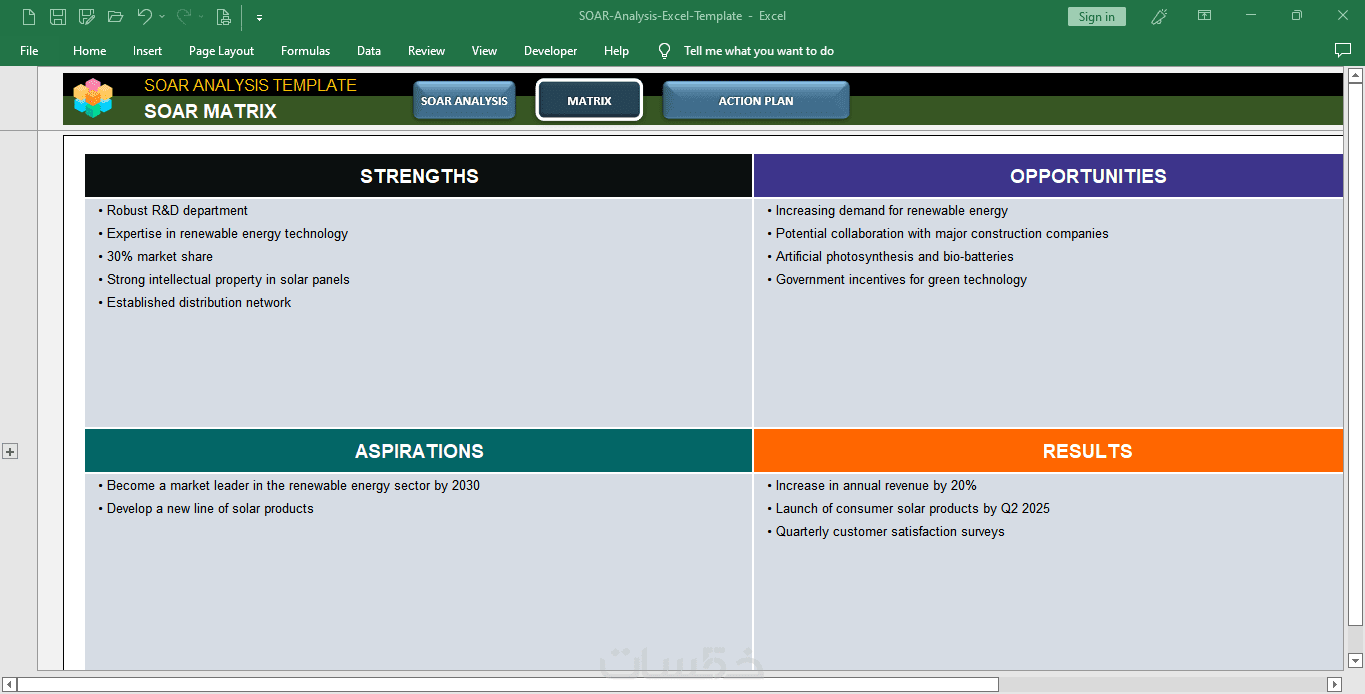Open Print Preview and Print icon
Image resolution: width=1365 pixels, height=694 pixels.
coord(223,16)
